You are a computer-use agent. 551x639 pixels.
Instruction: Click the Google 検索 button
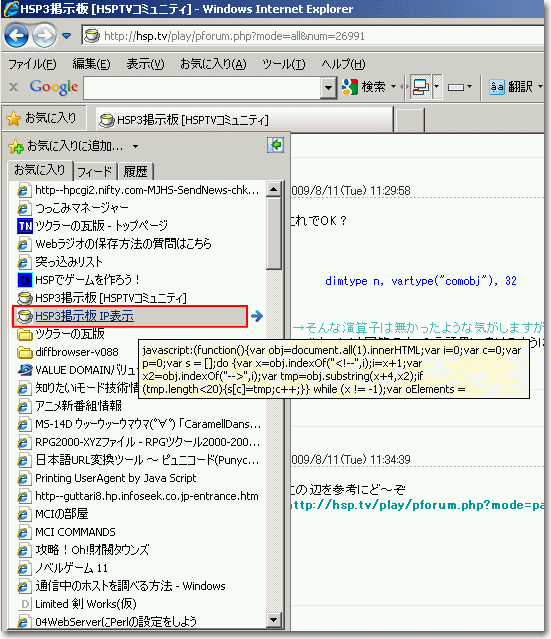[364, 87]
